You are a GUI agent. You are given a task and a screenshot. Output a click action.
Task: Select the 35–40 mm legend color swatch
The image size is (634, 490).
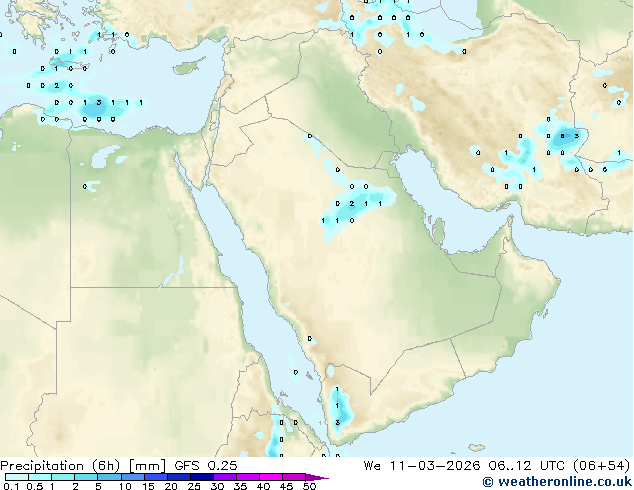click(x=247, y=477)
